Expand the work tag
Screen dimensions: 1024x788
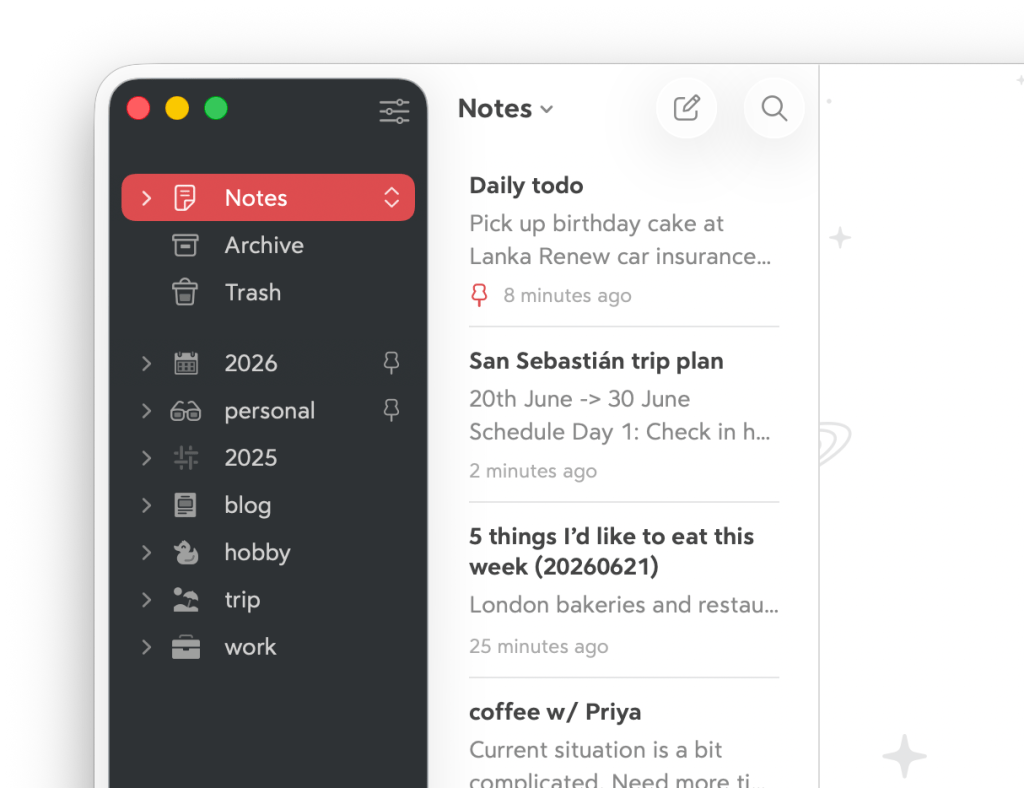point(147,647)
